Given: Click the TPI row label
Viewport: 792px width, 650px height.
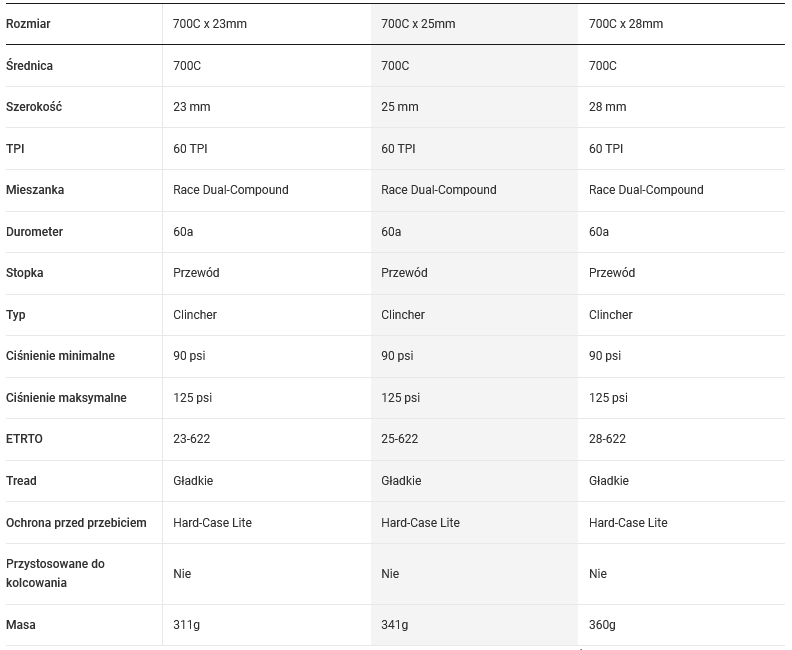Looking at the screenshot, I should pyautogui.click(x=16, y=149).
